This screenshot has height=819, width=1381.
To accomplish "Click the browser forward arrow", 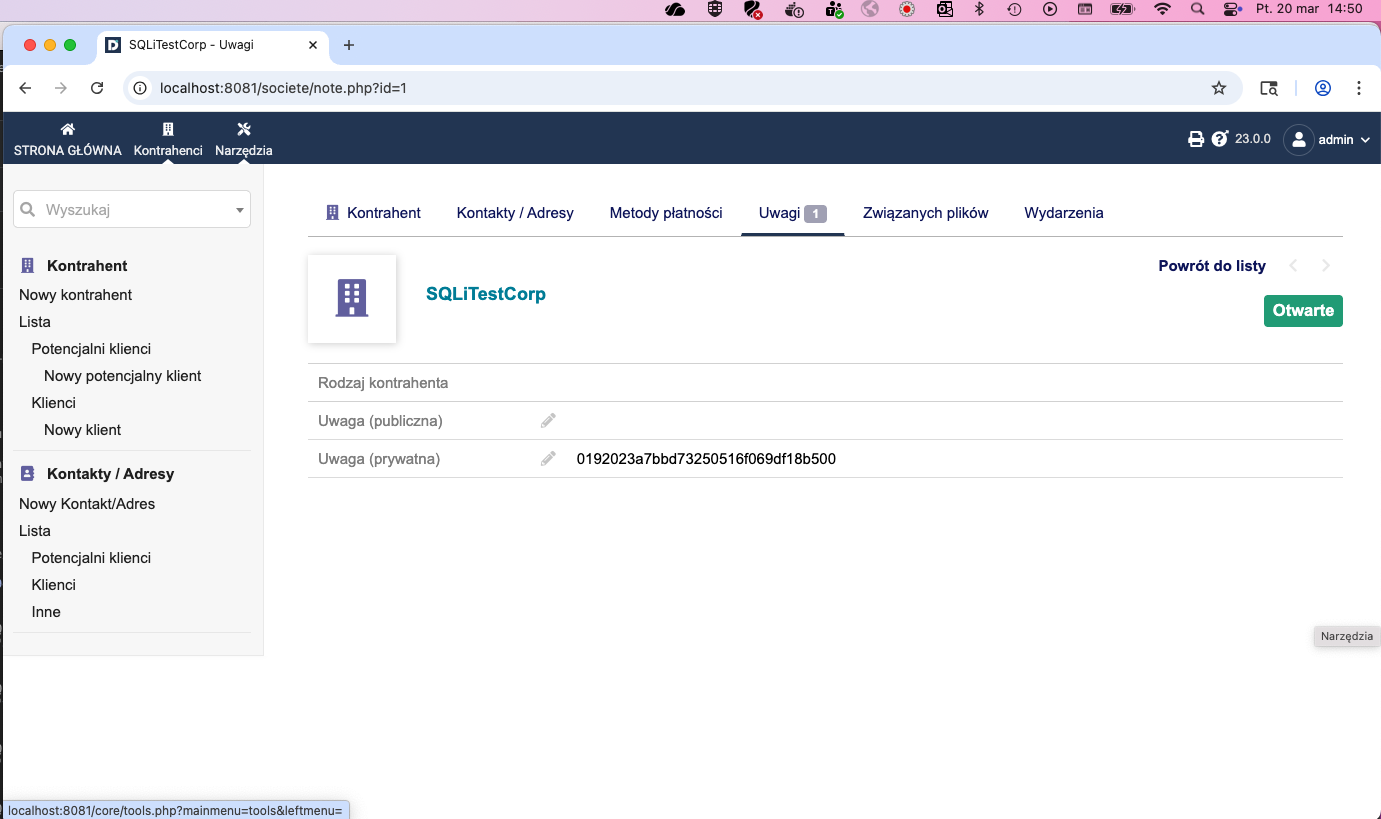I will tap(61, 88).
